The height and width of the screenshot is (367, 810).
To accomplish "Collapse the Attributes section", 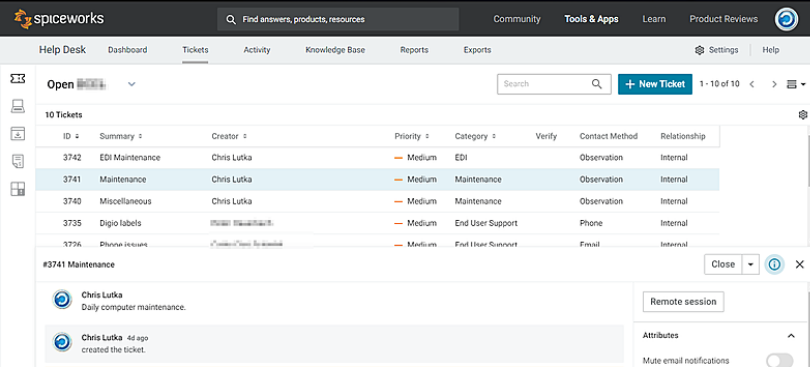I will pos(791,335).
